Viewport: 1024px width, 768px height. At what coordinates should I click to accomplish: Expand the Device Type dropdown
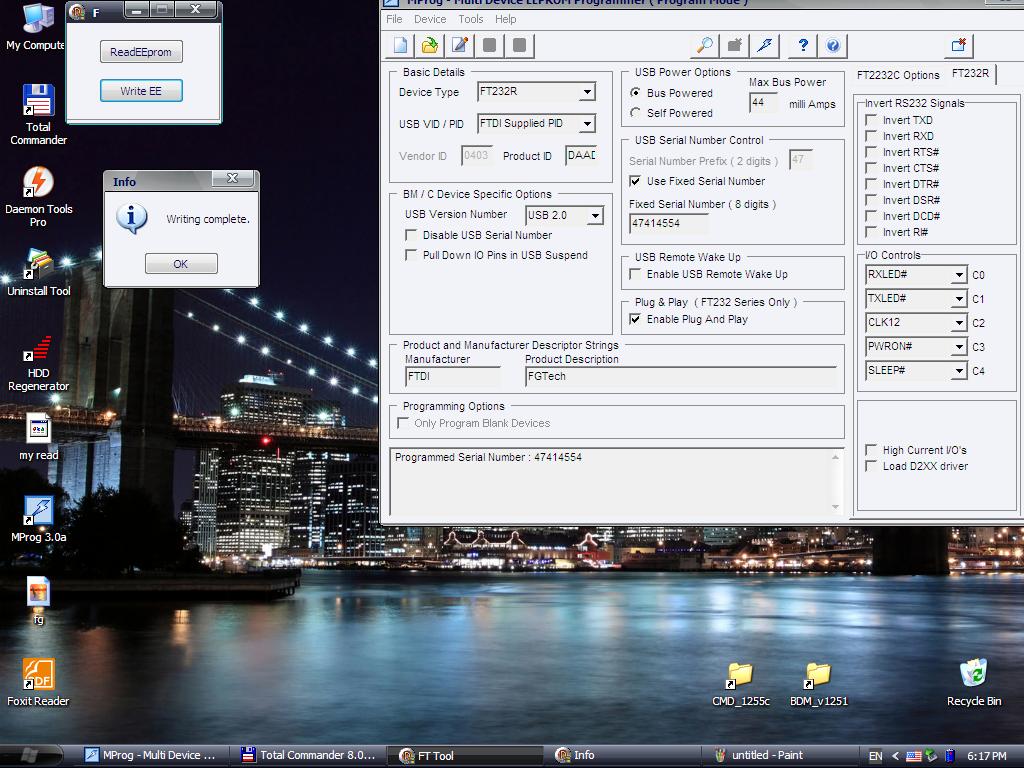[587, 92]
